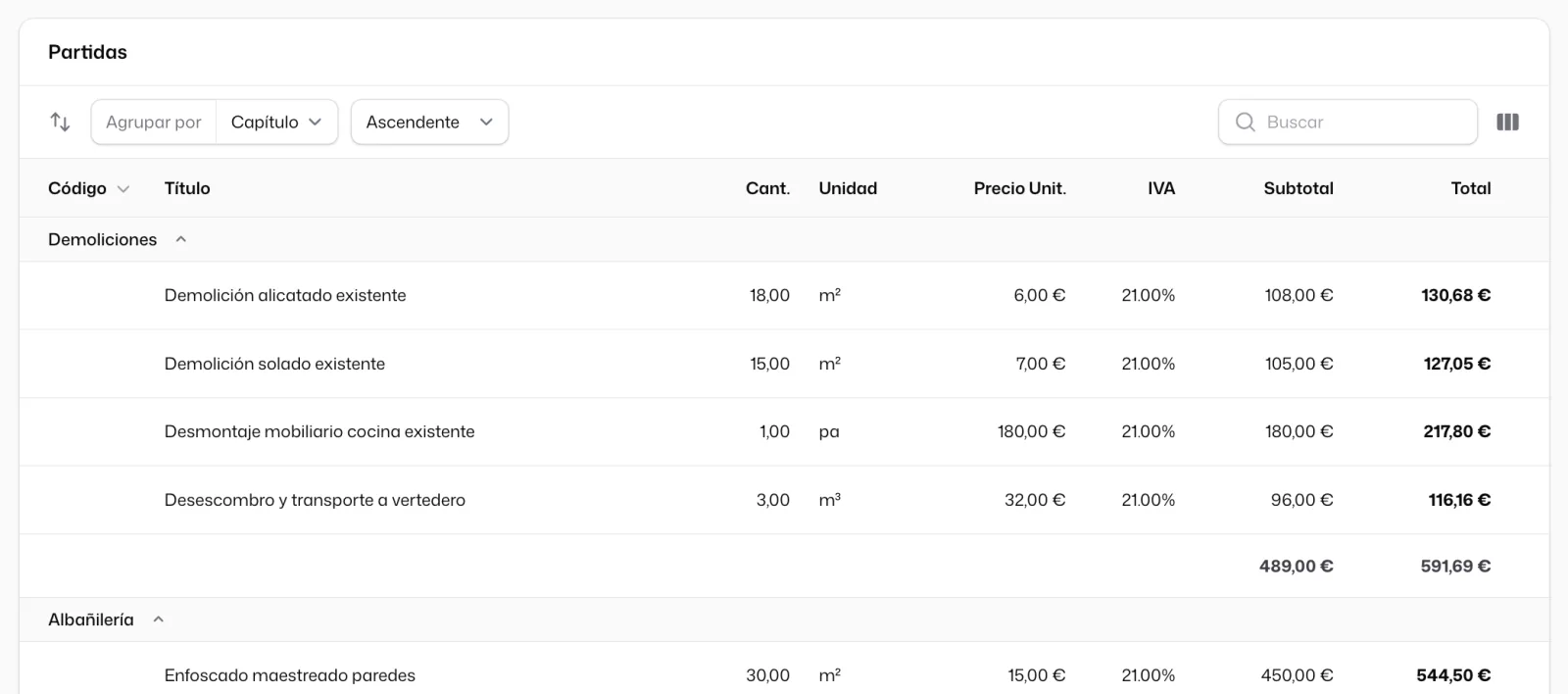Click the 450,00 € subtotal cell
1568x694 pixels.
tap(1297, 675)
